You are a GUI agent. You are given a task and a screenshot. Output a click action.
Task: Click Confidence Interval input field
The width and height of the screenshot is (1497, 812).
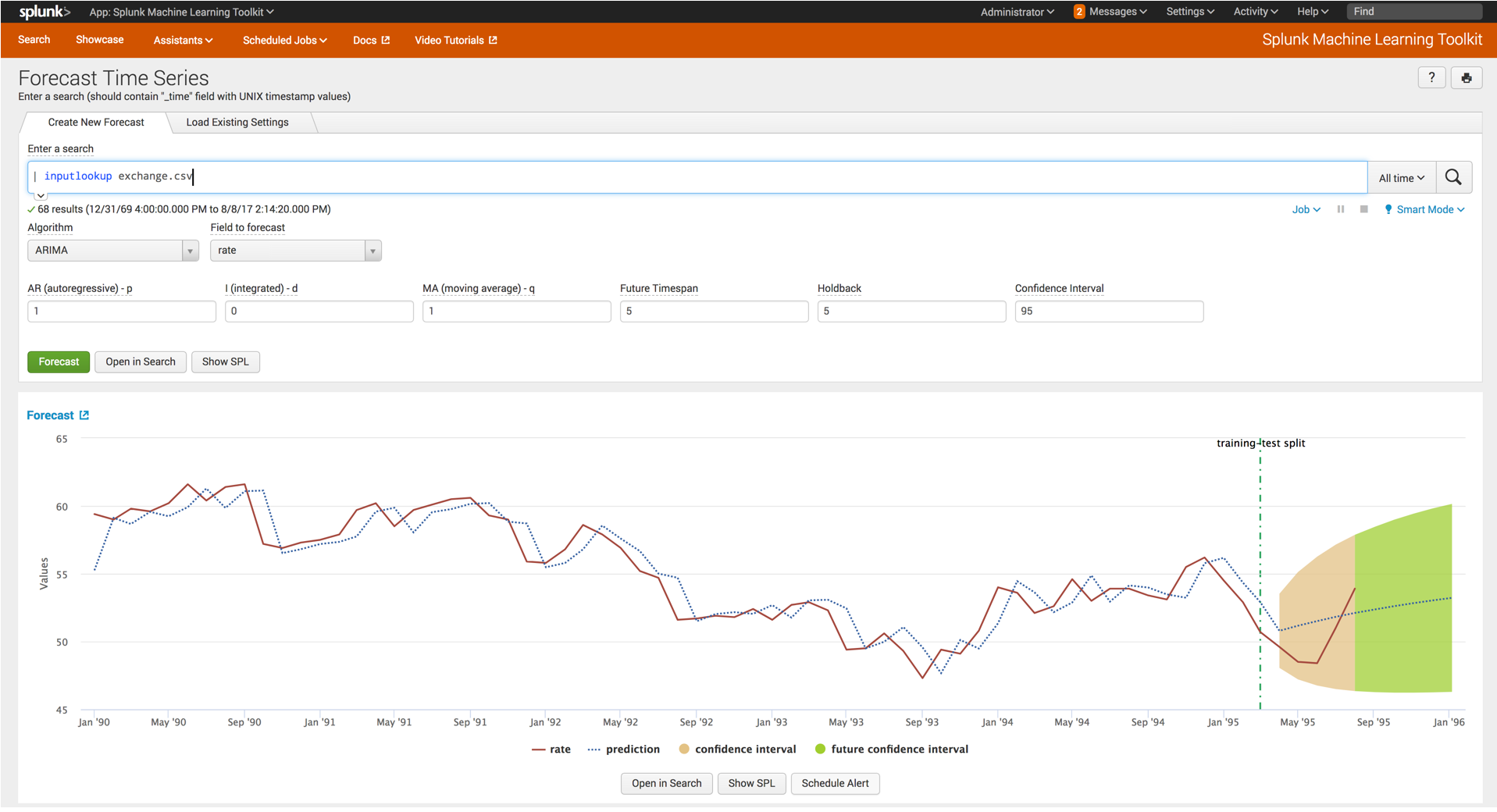(x=1110, y=312)
